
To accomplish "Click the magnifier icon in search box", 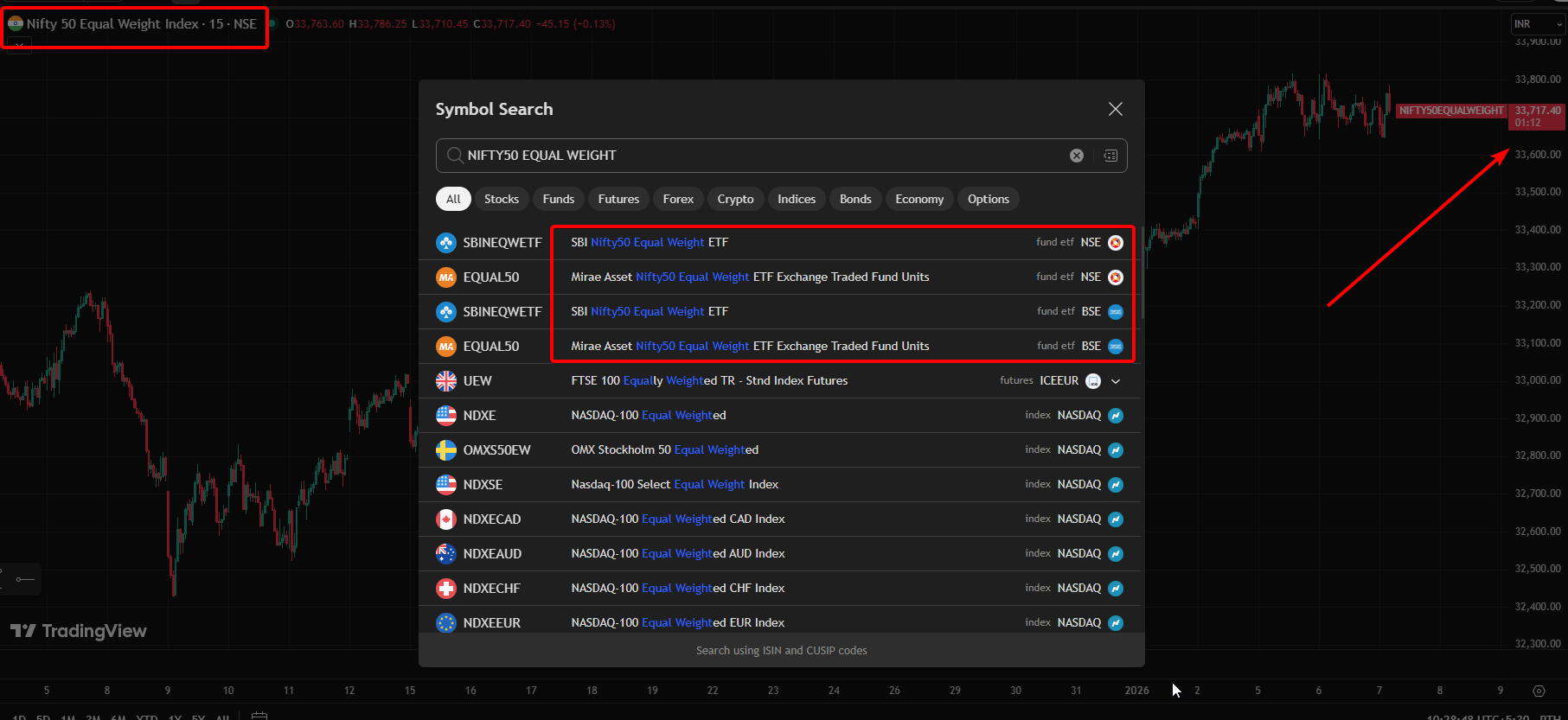I will (x=454, y=156).
